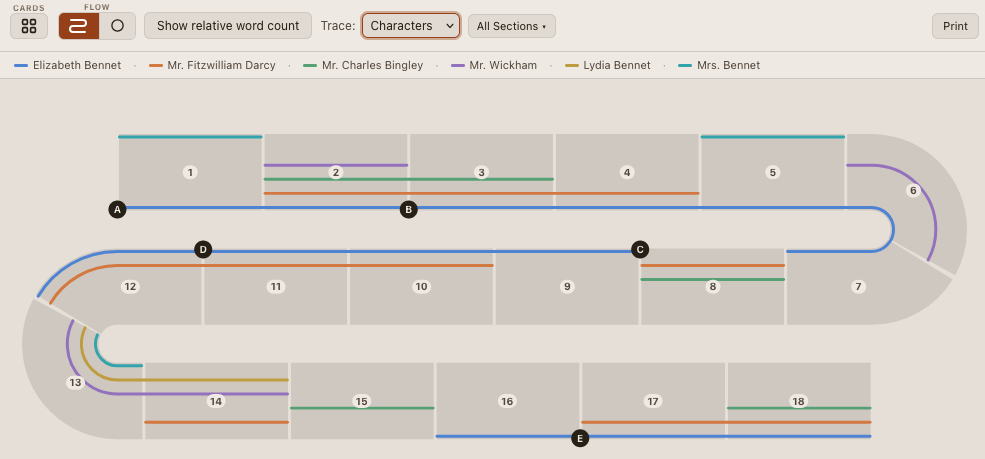Open scene 15 tile
Viewport: 985px width, 459px height.
click(x=362, y=401)
